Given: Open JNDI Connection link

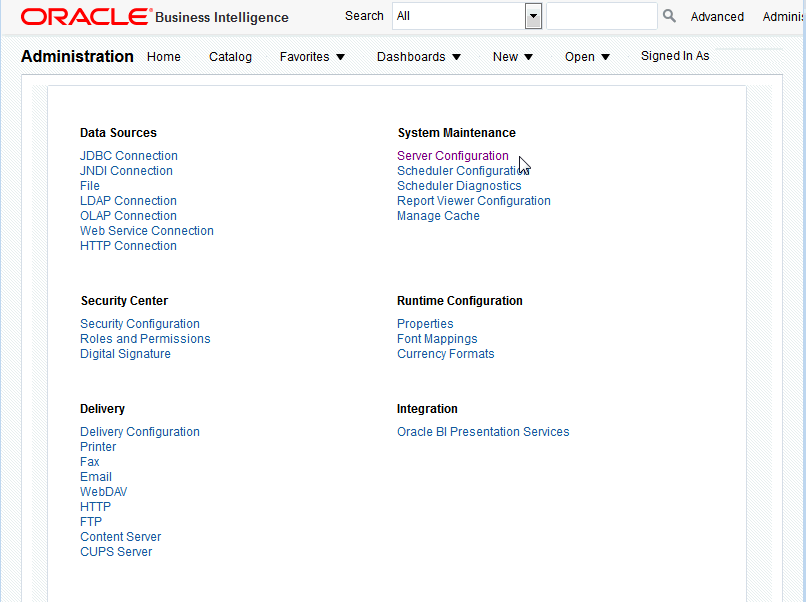Looking at the screenshot, I should pyautogui.click(x=126, y=171).
